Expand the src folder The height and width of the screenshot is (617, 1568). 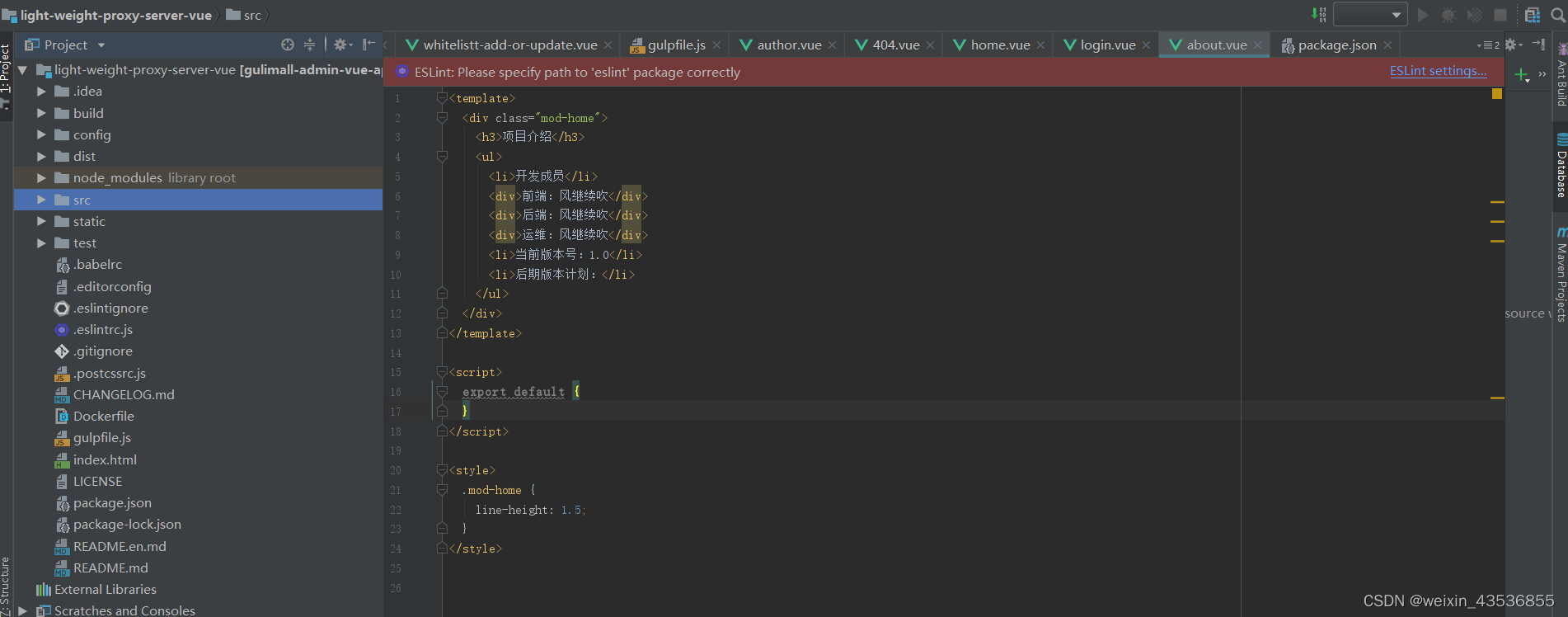[41, 200]
